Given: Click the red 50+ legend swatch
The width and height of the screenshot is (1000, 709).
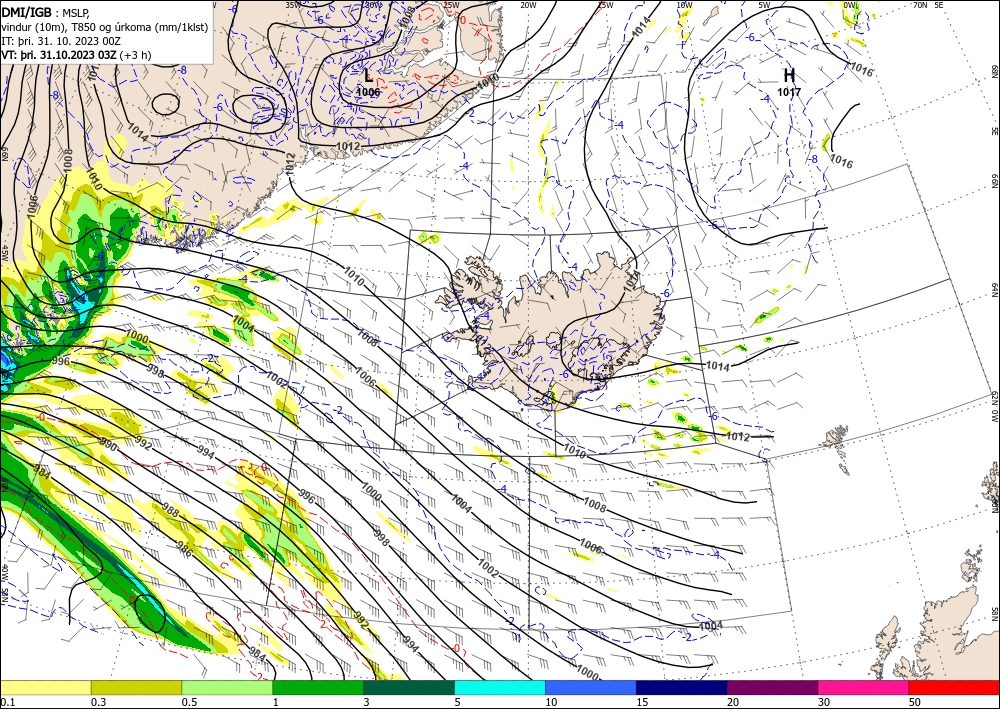Looking at the screenshot, I should pyautogui.click(x=954, y=687).
